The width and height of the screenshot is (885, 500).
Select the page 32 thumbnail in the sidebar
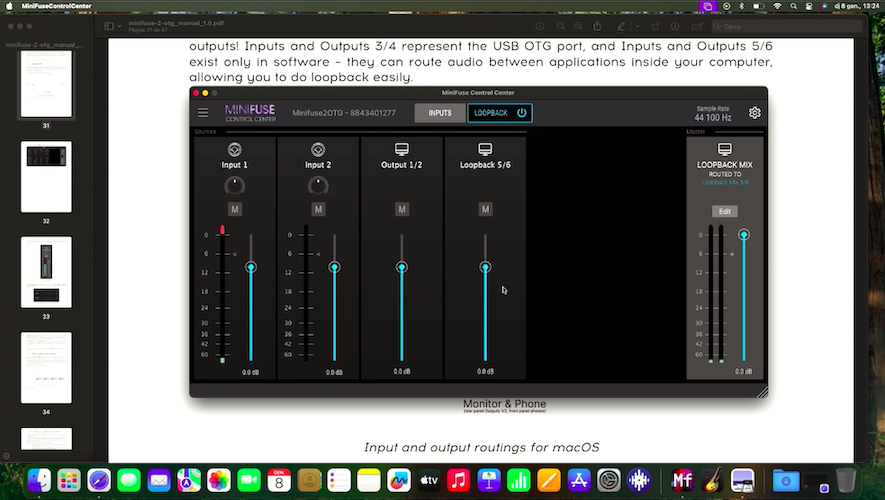point(46,176)
